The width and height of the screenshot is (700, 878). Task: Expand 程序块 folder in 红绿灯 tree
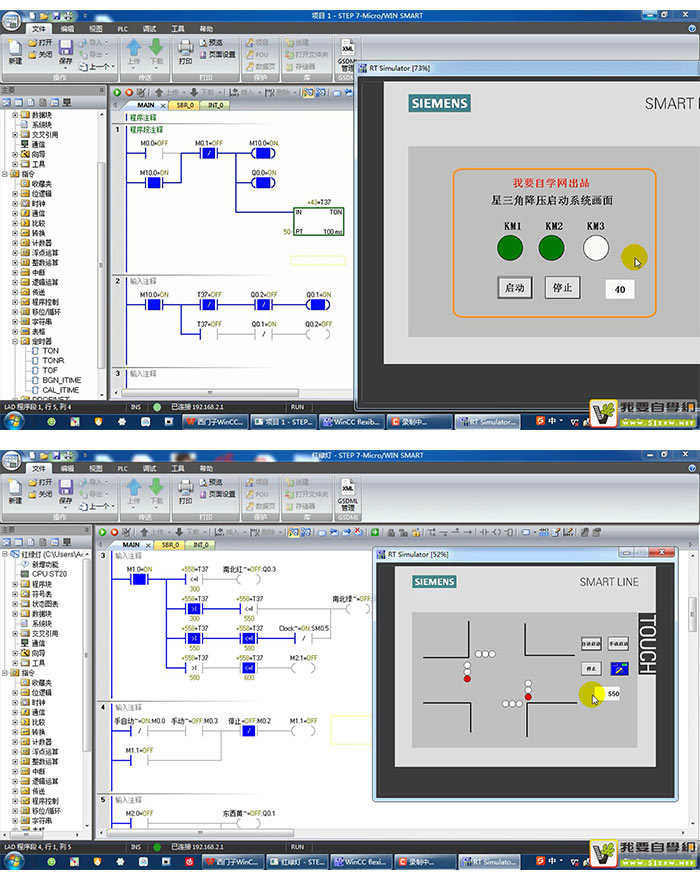pyautogui.click(x=15, y=584)
